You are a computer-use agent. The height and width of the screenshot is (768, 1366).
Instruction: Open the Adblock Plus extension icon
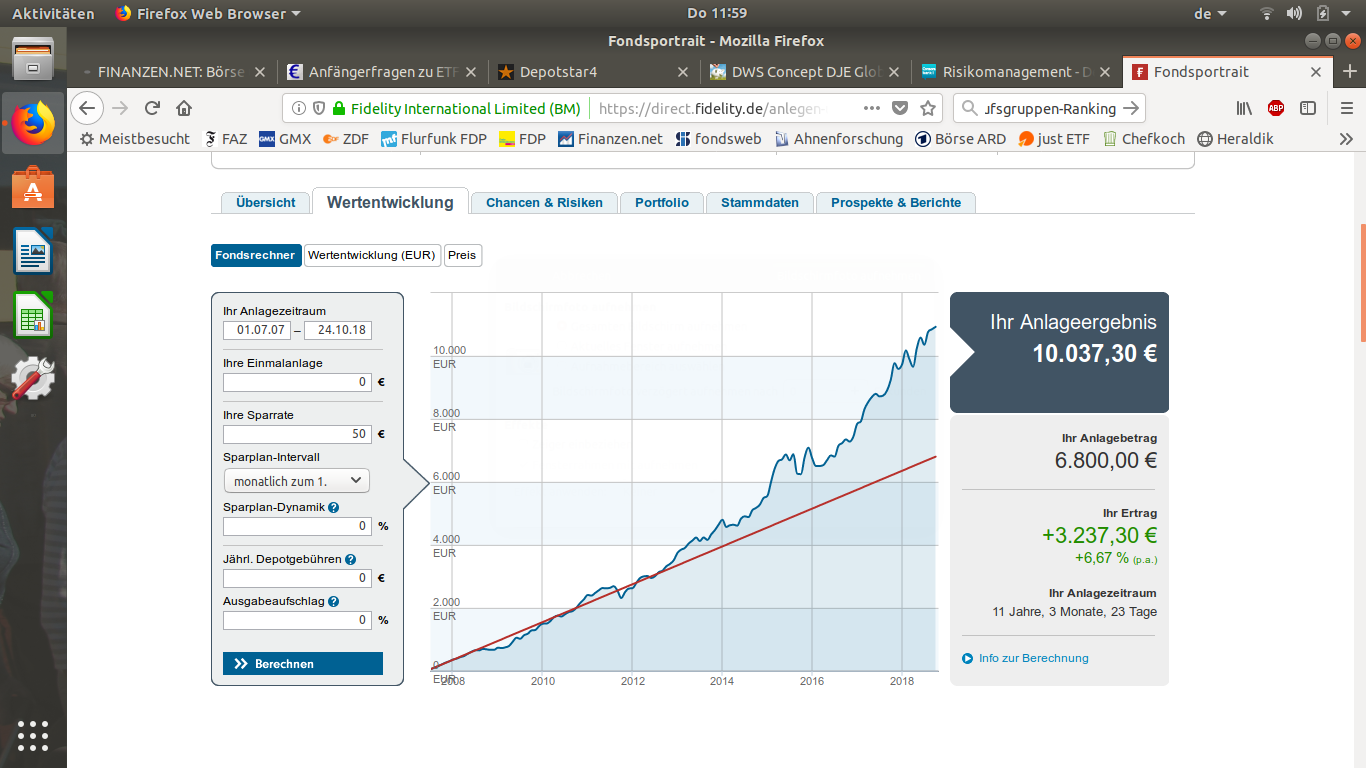(x=1276, y=108)
